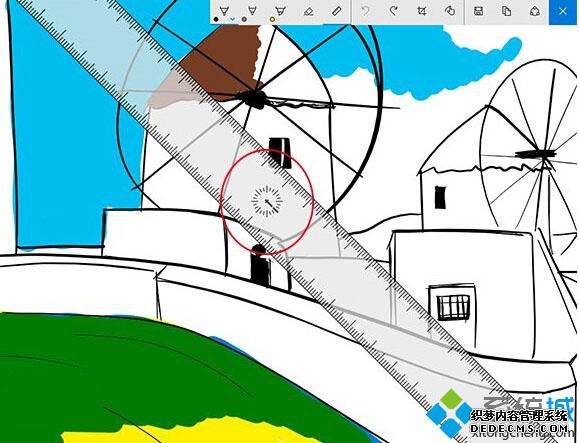This screenshot has height=443, width=579.
Task: Undo the last stroke
Action: click(x=366, y=11)
